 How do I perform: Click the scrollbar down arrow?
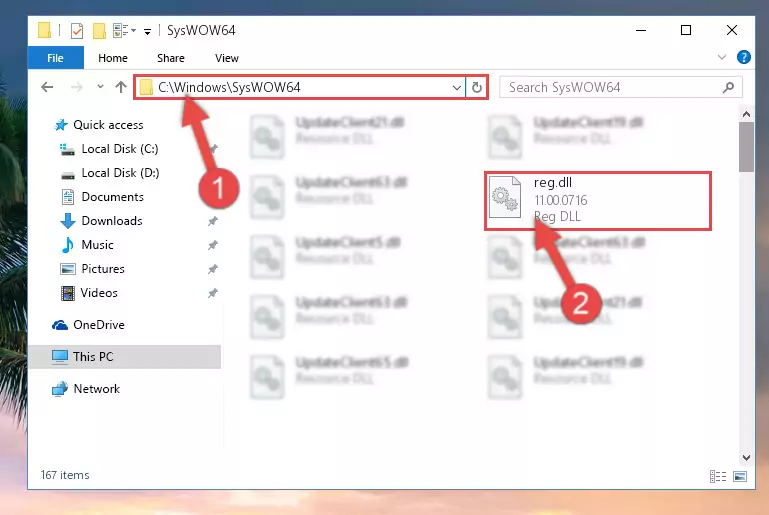746,458
